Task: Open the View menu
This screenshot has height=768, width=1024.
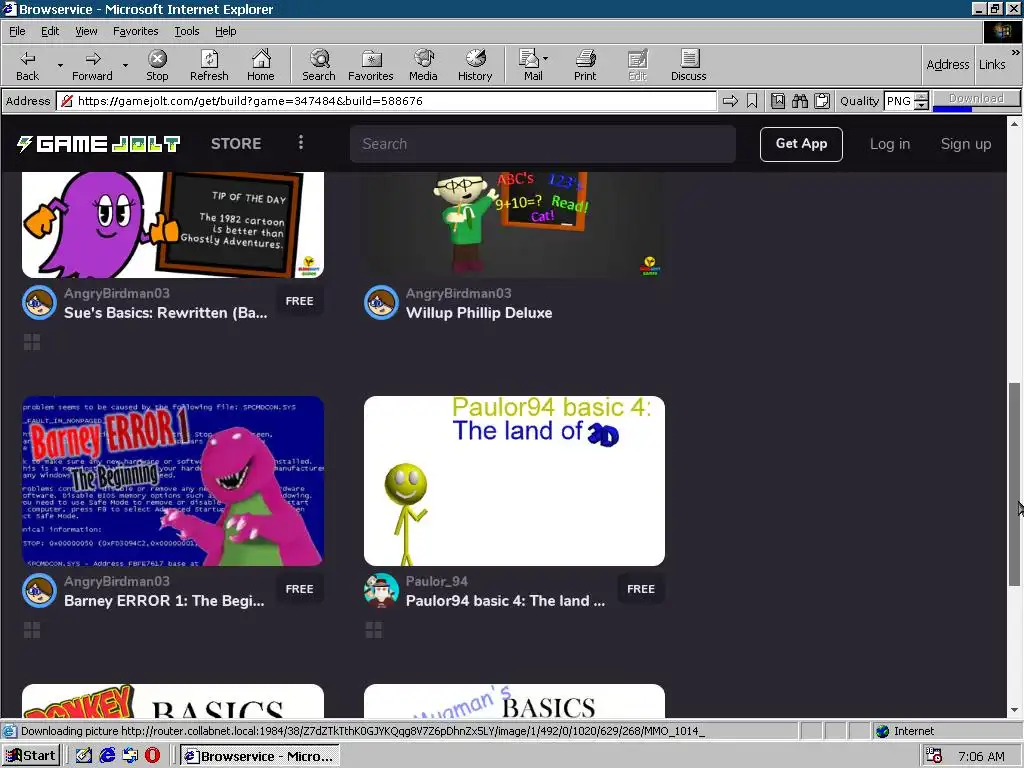Action: click(x=86, y=31)
